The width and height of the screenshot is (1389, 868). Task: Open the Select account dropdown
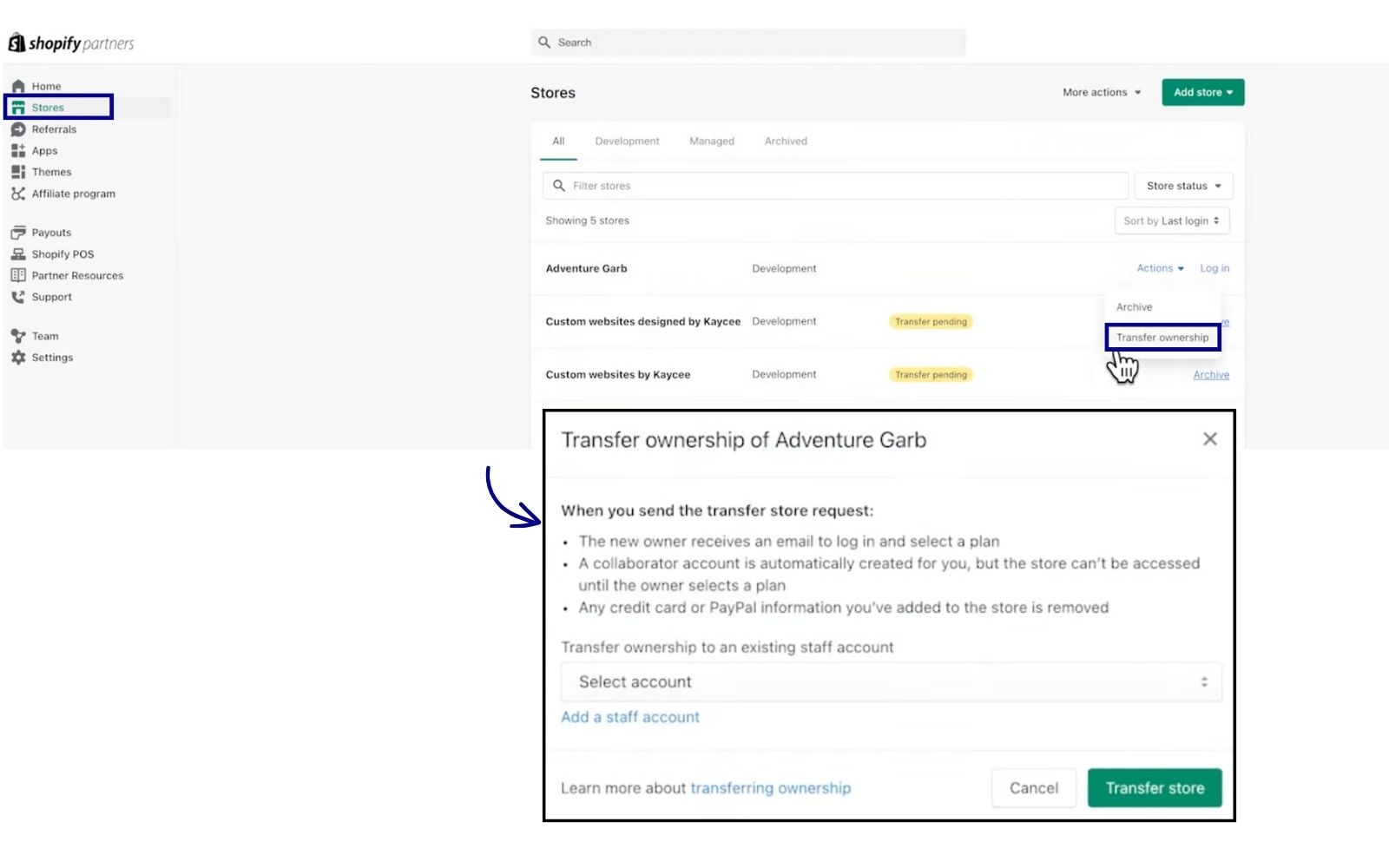[x=891, y=681]
